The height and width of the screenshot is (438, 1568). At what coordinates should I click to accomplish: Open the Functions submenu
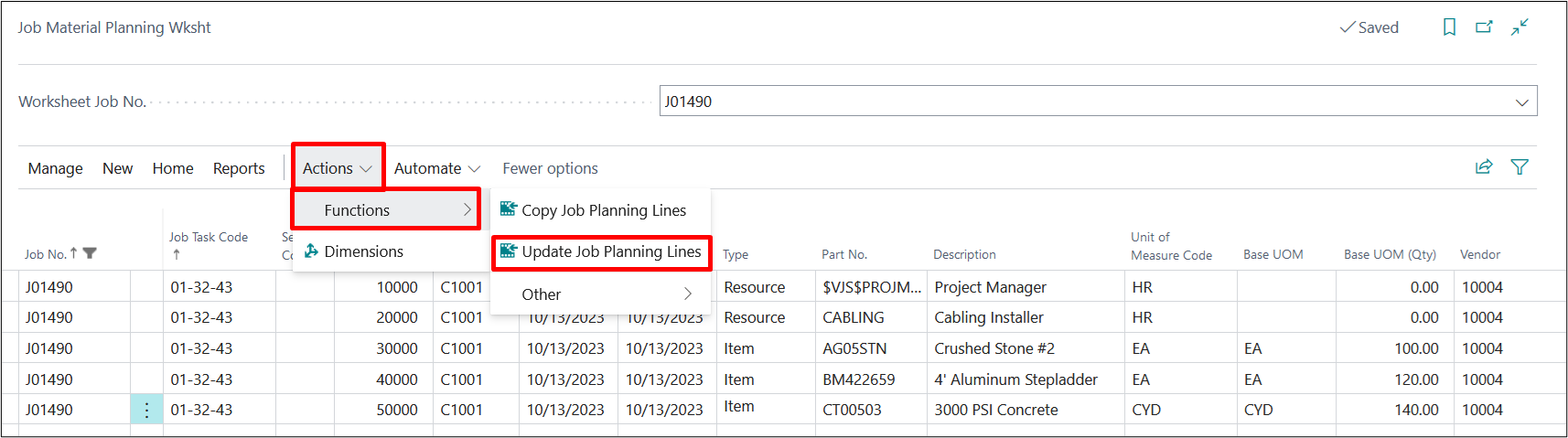(386, 210)
